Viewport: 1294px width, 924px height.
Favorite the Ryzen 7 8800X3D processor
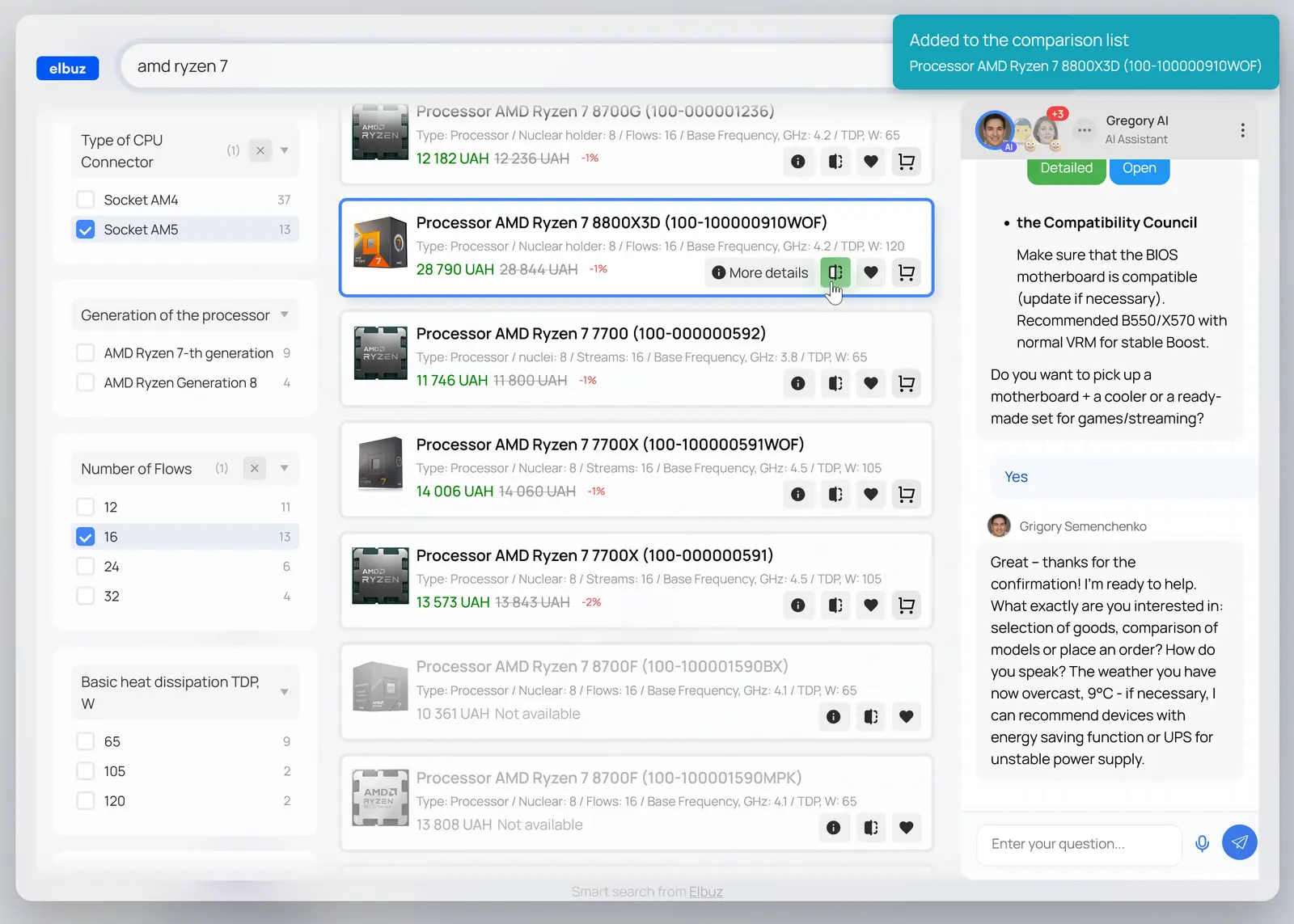871,272
